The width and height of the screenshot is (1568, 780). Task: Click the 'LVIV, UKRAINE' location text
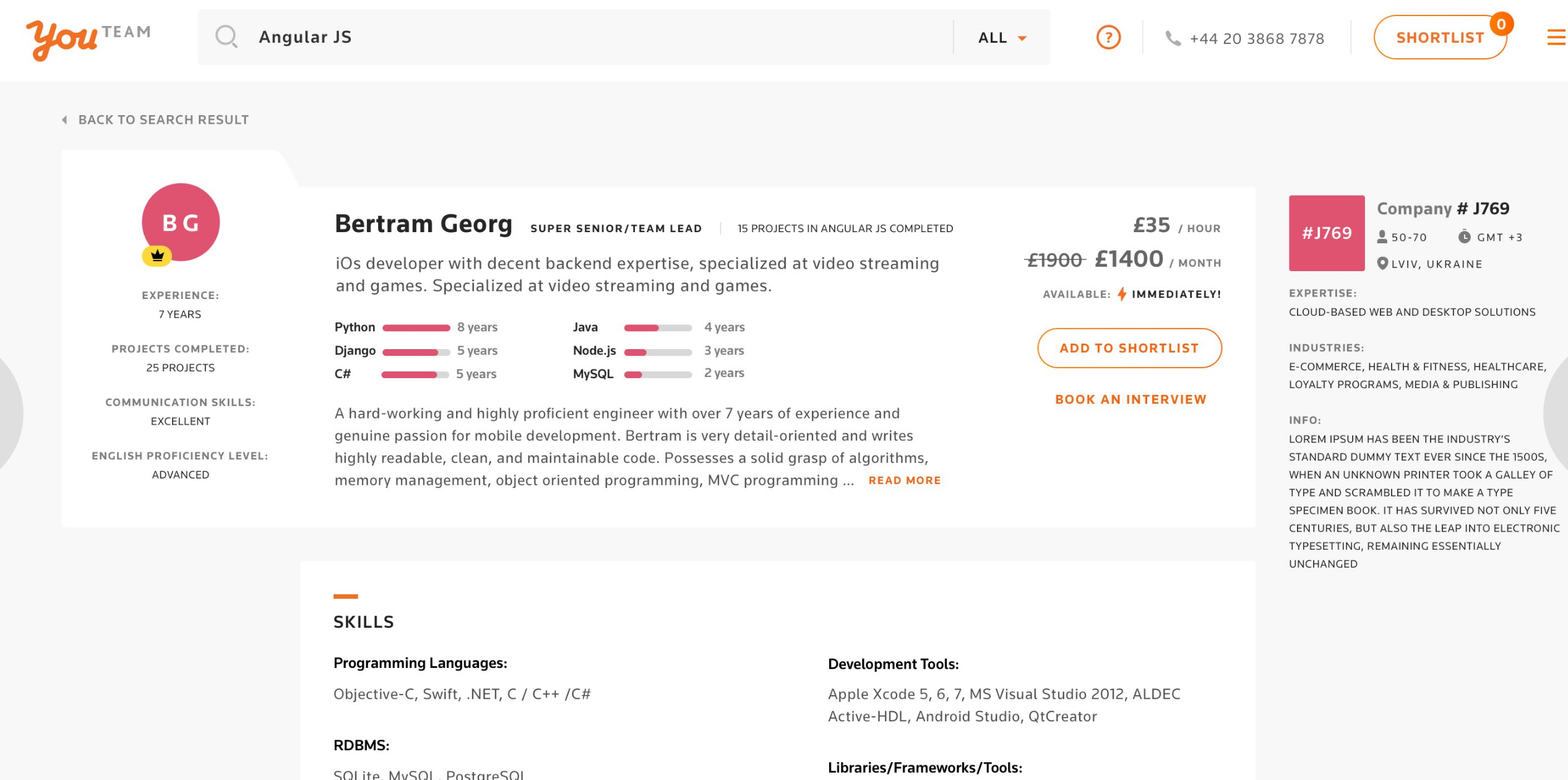coord(1437,264)
